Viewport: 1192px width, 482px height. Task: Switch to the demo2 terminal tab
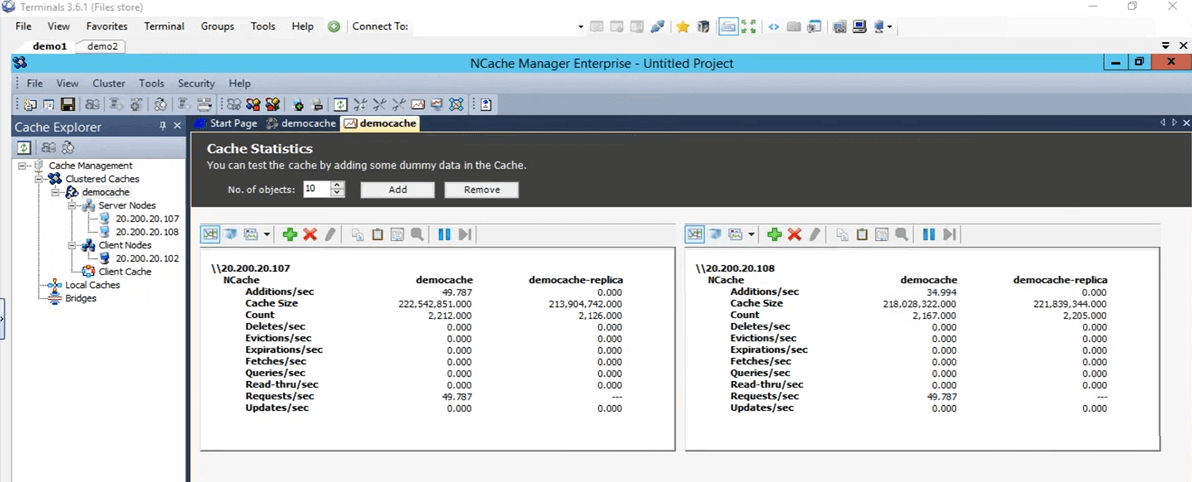click(102, 46)
